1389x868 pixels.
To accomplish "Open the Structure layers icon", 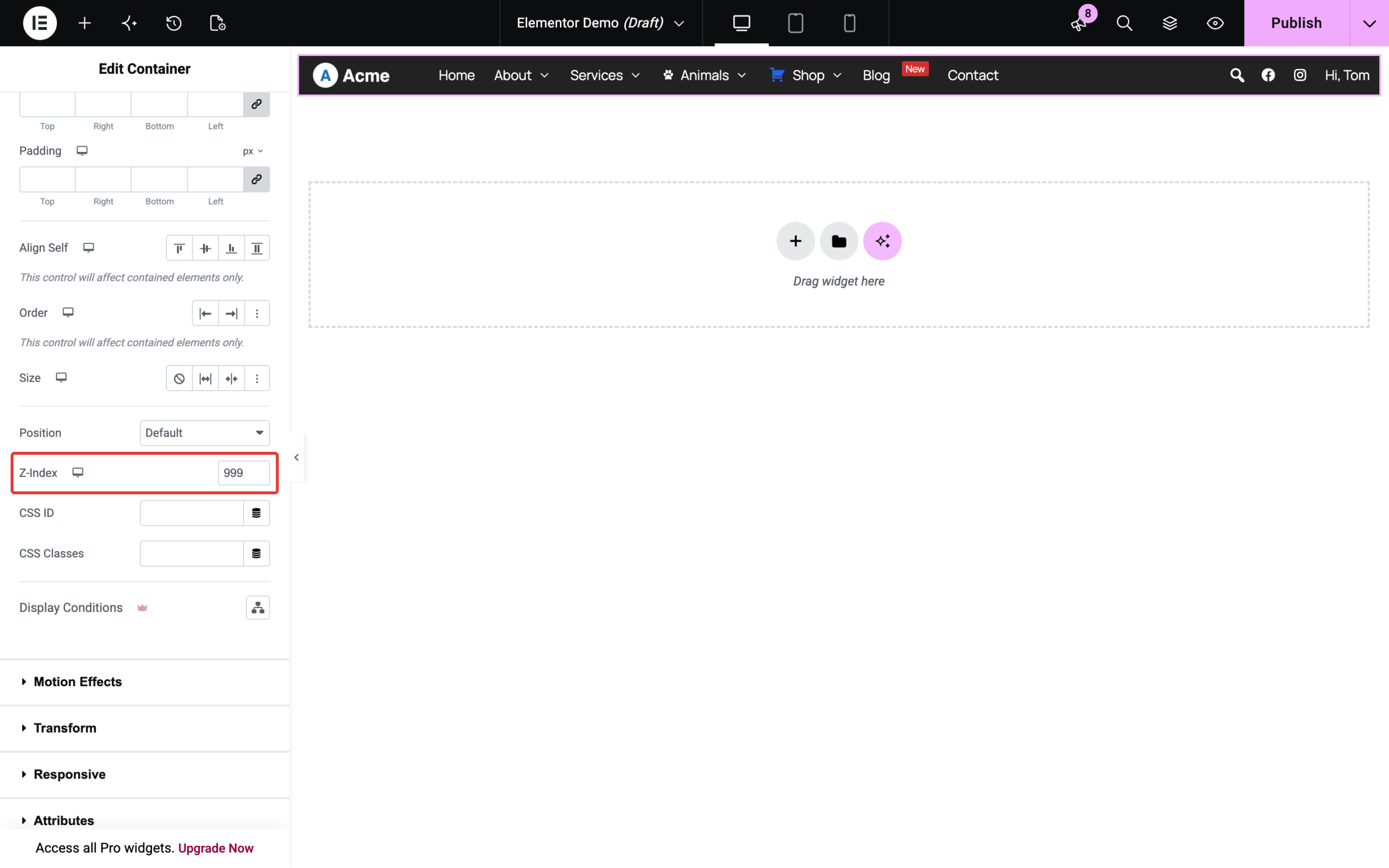I will [x=1170, y=23].
